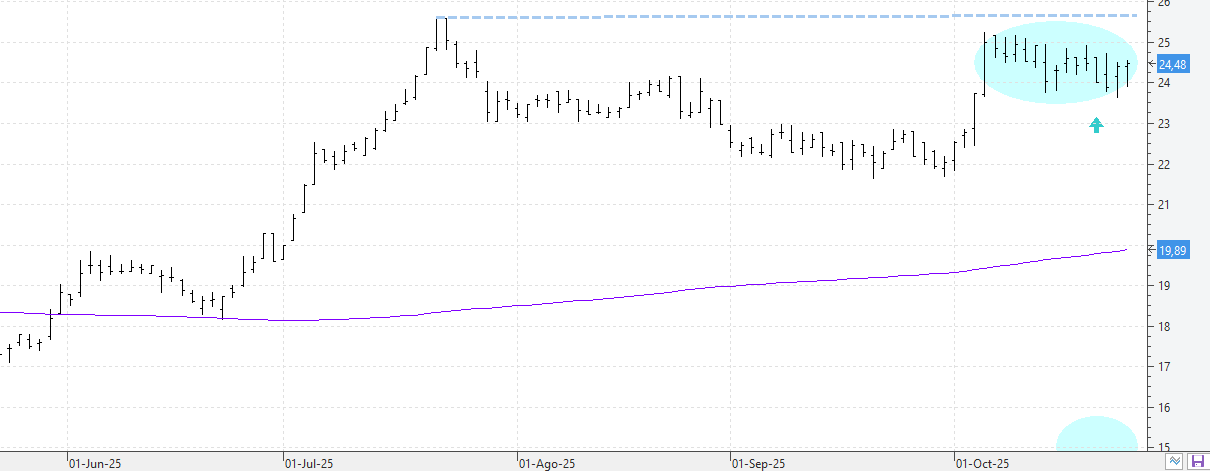Click the 01-Sep-25 date label

[x=760, y=464]
